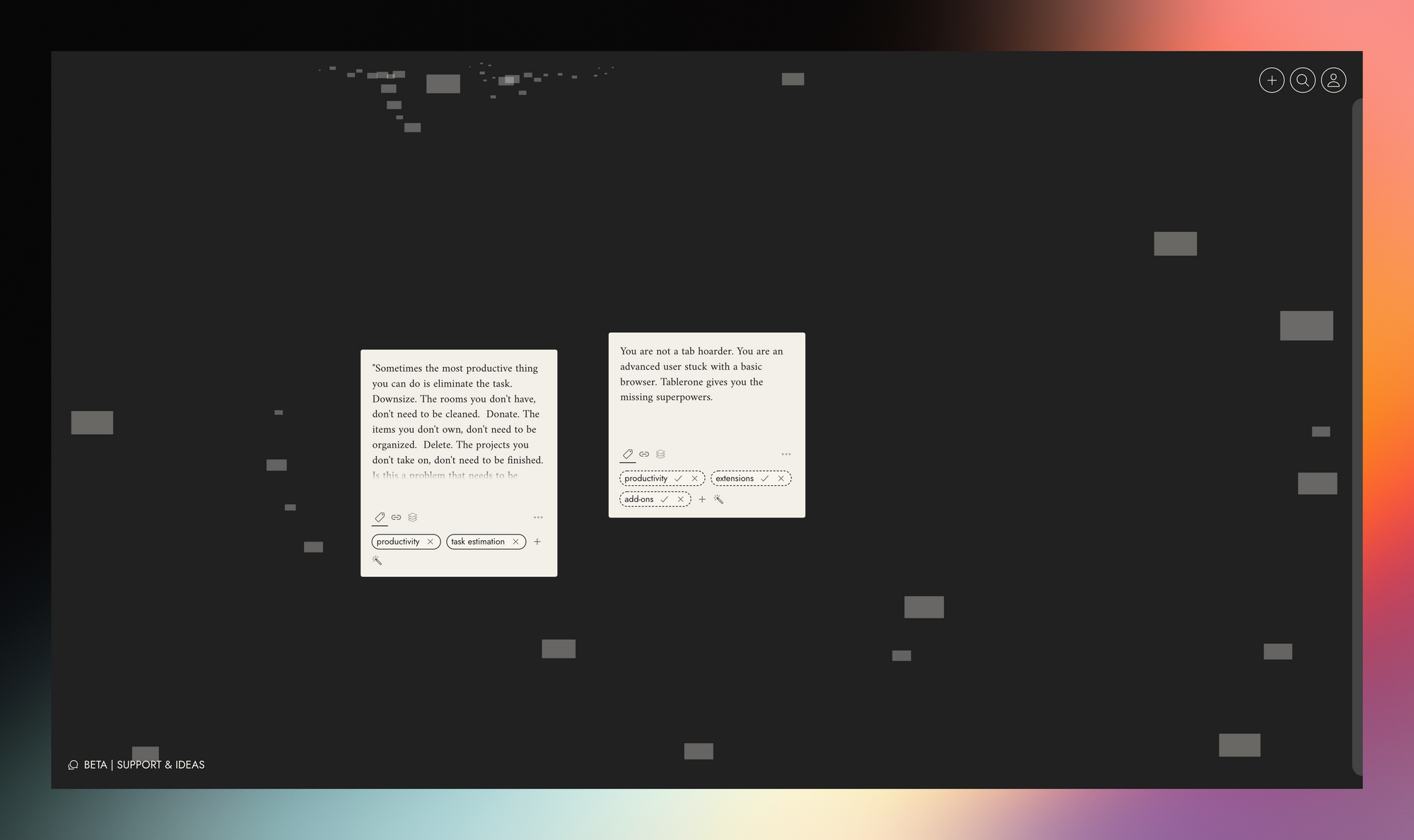Accept the suggested 'extensions' tag with the checkmark

pos(765,479)
